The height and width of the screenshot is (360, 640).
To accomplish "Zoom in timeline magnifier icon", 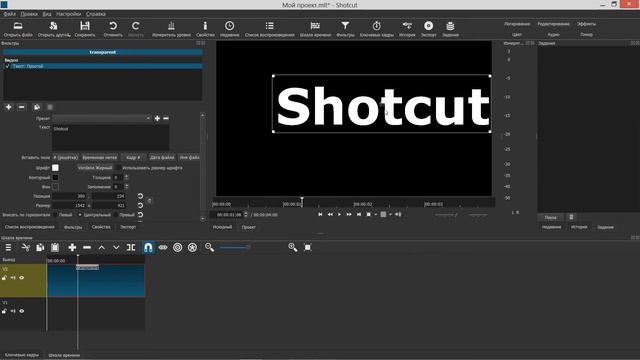I will click(293, 247).
